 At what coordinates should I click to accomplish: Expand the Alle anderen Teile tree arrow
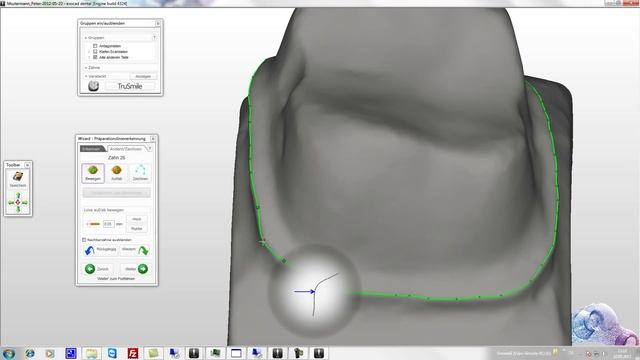pyautogui.click(x=89, y=58)
